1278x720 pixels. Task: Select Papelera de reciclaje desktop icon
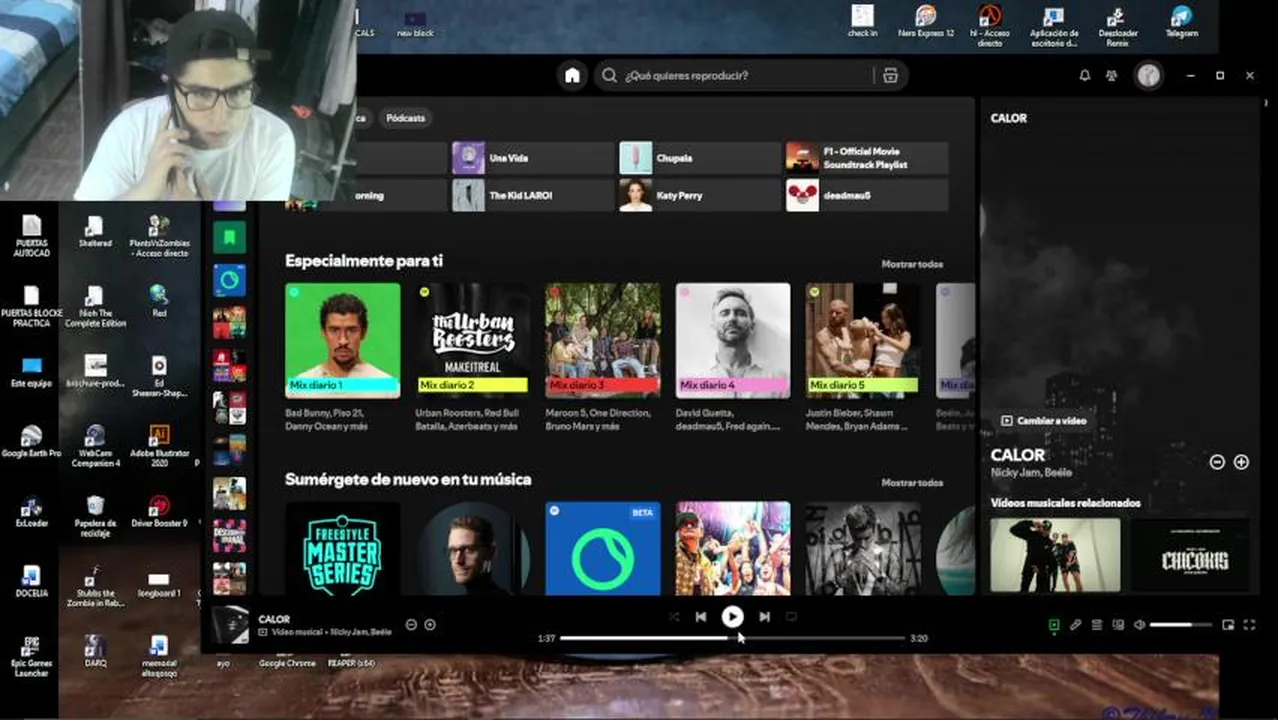95,516
